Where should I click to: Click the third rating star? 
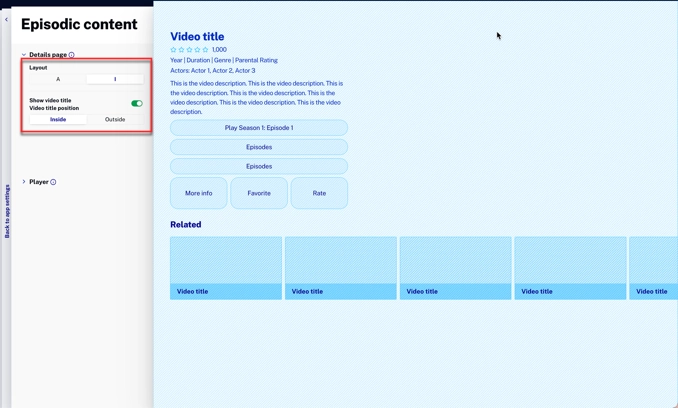pos(190,50)
